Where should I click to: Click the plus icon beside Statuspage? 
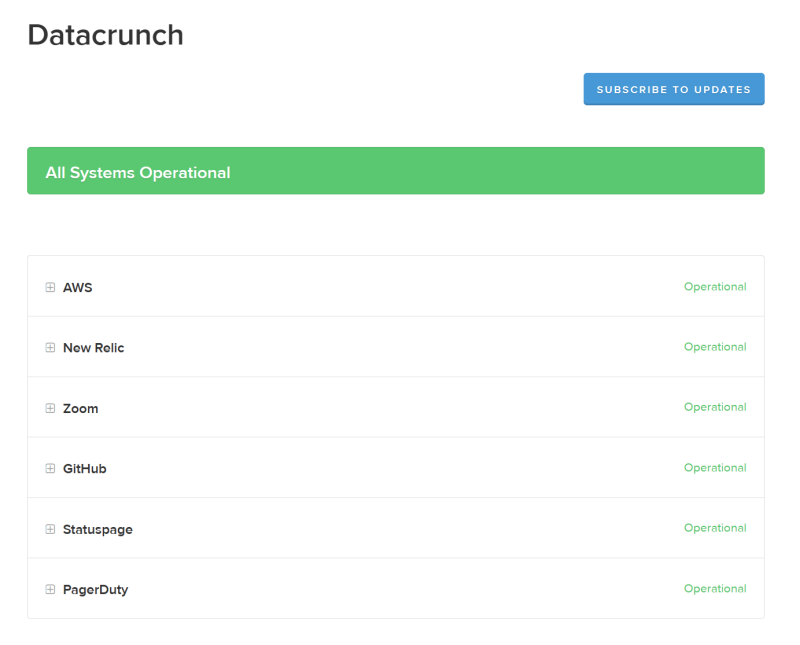50,529
